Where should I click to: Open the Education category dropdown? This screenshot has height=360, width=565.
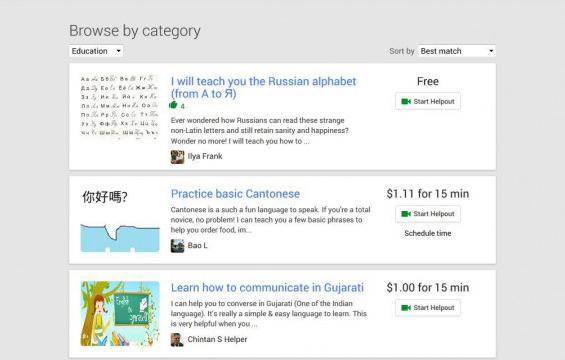[x=96, y=51]
